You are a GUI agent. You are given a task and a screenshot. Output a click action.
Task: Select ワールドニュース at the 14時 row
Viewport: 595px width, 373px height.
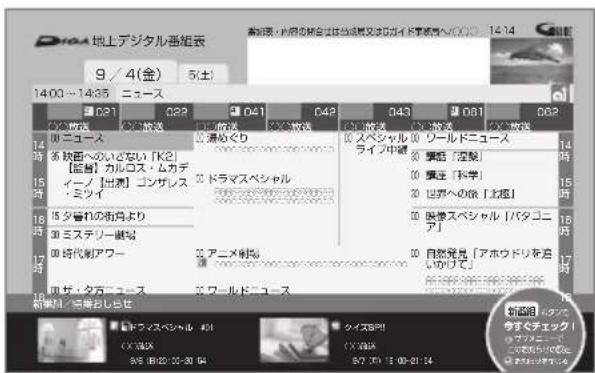point(485,140)
